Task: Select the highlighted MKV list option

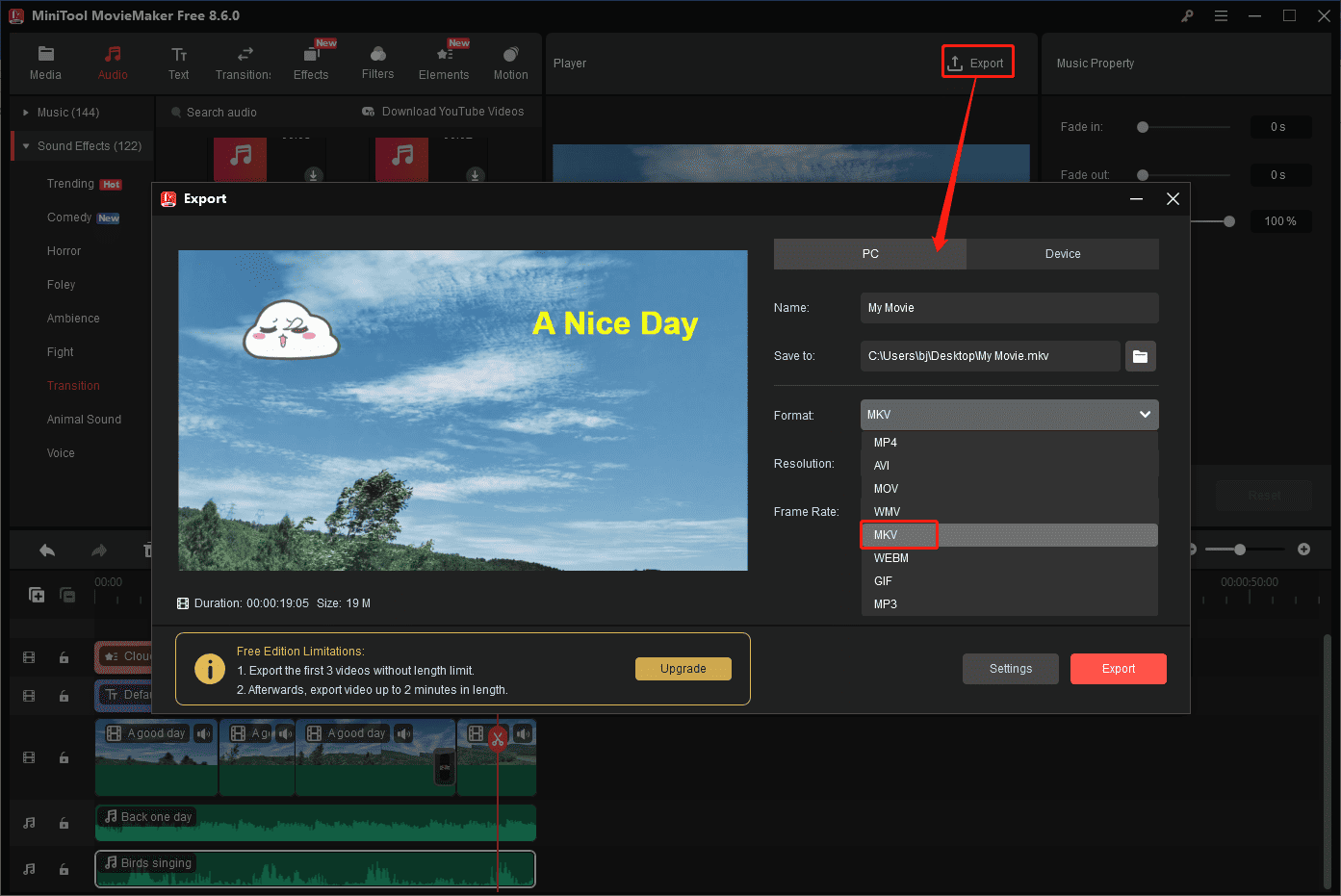Action: tap(1009, 535)
